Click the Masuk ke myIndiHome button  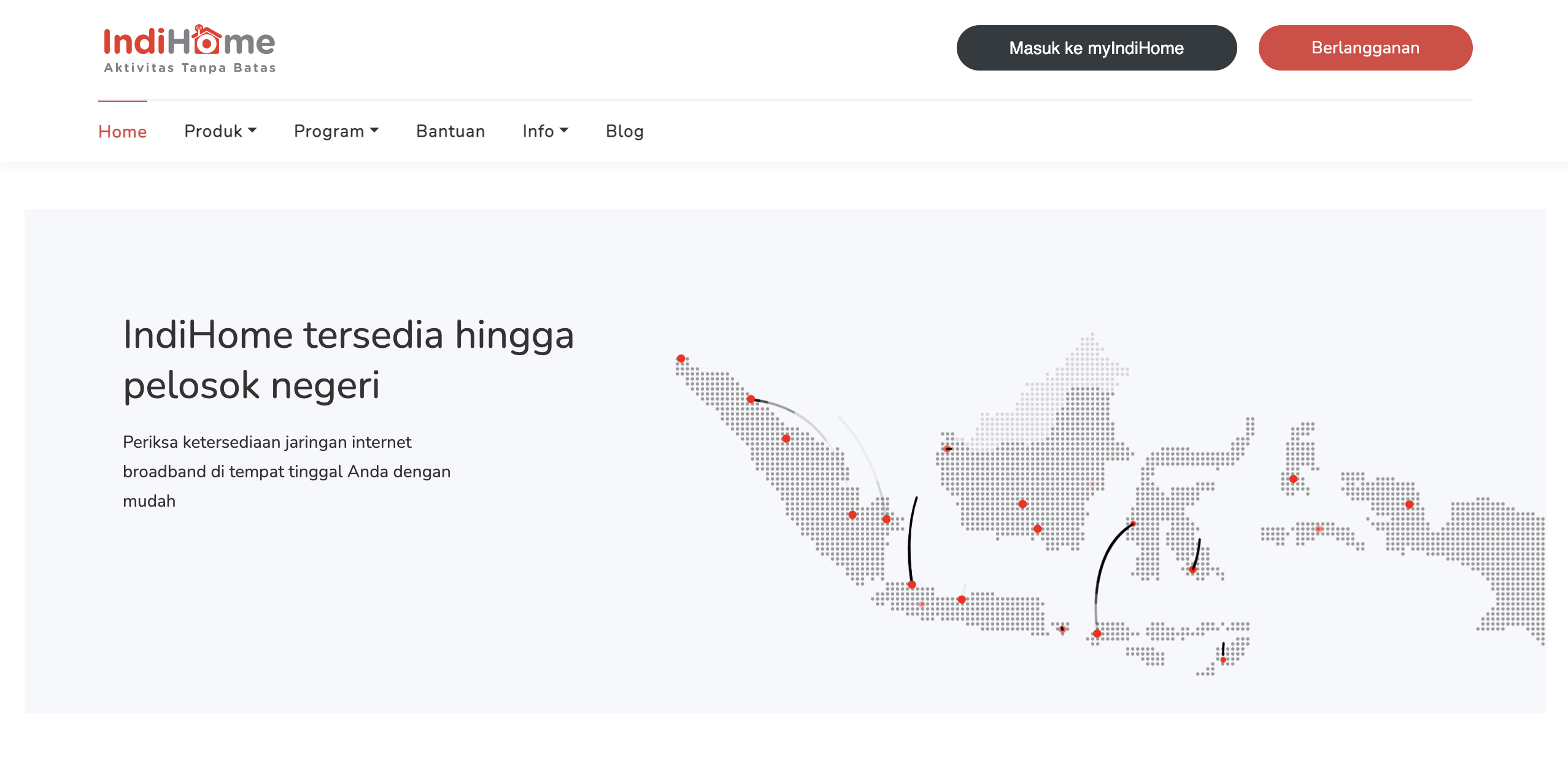click(1096, 47)
